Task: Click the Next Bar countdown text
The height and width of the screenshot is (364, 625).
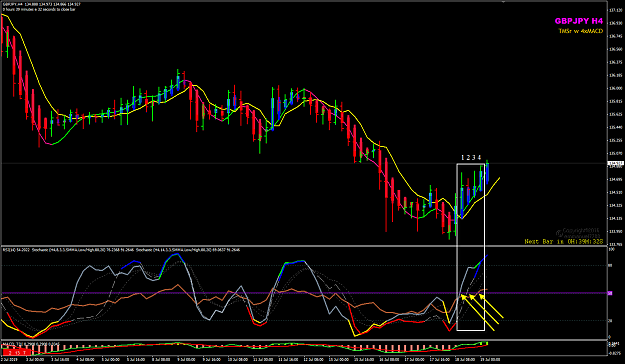Action: [564, 242]
